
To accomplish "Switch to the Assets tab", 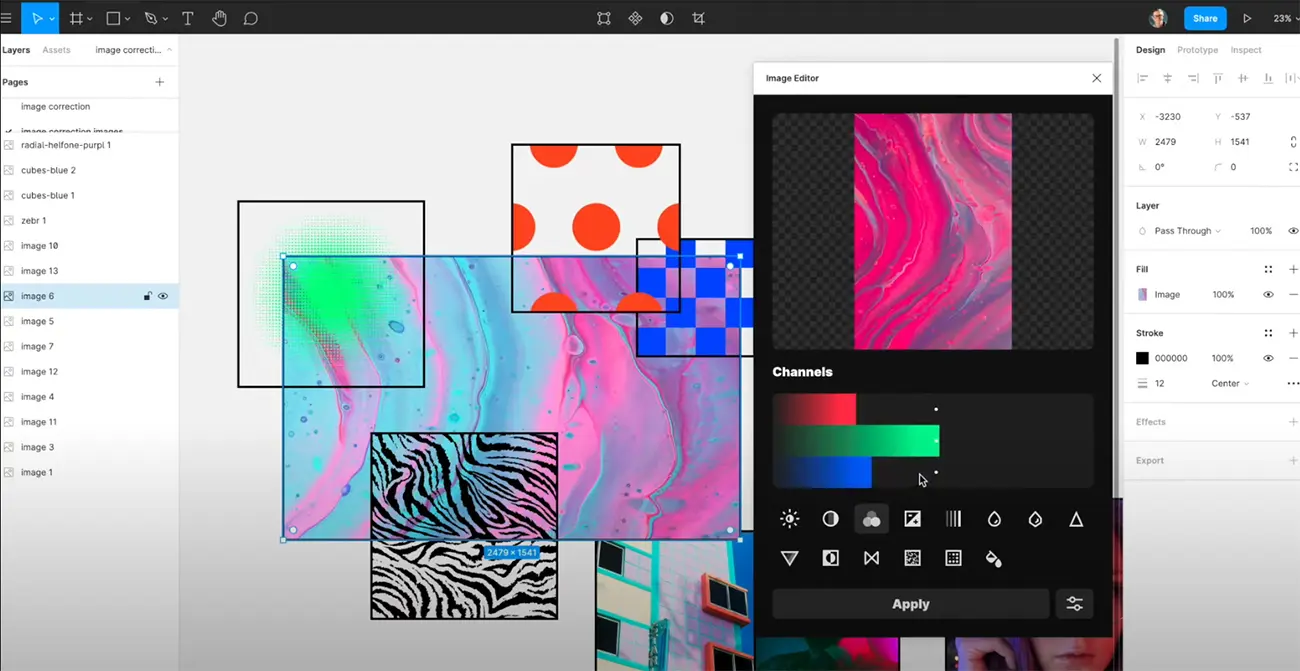I will (56, 50).
